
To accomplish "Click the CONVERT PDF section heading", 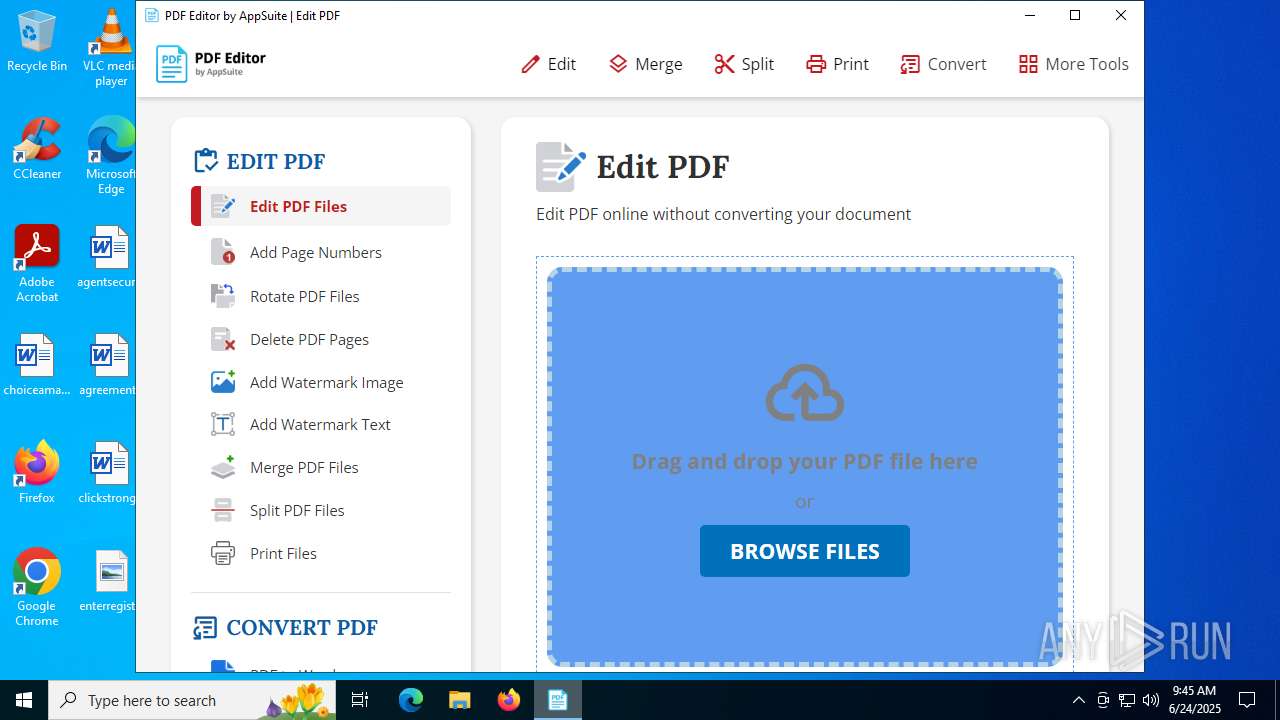I will coord(286,627).
